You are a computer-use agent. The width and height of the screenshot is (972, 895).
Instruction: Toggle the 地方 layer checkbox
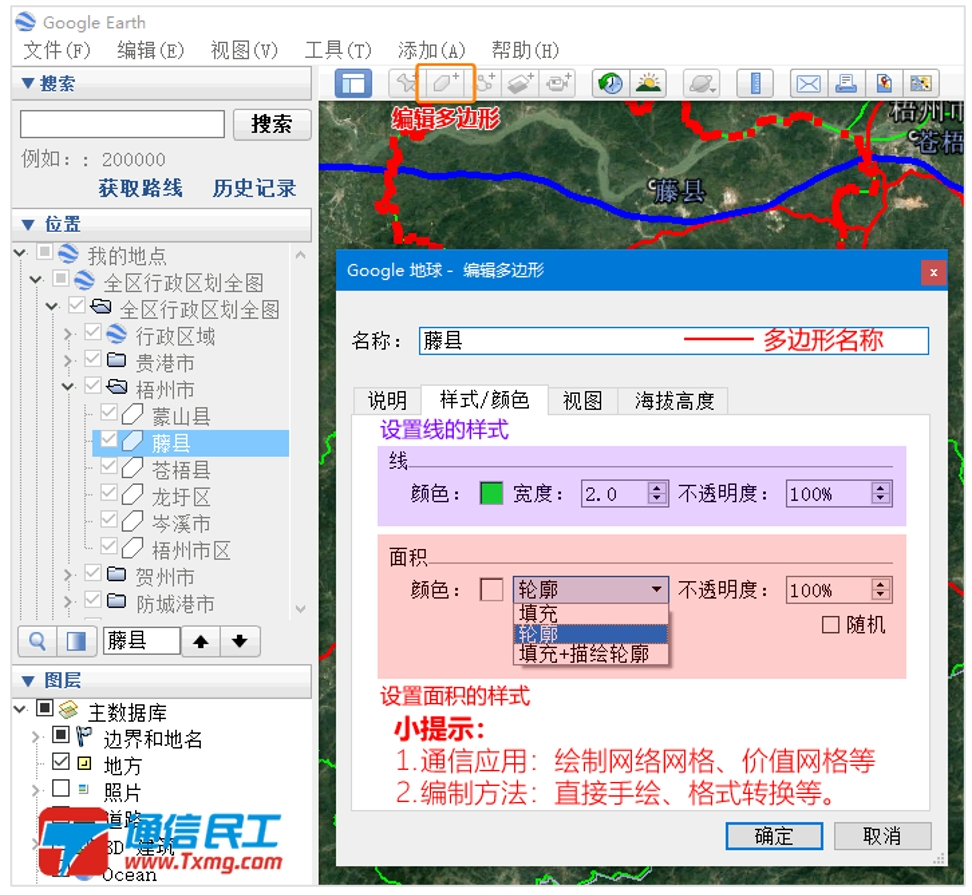pyautogui.click(x=61, y=761)
